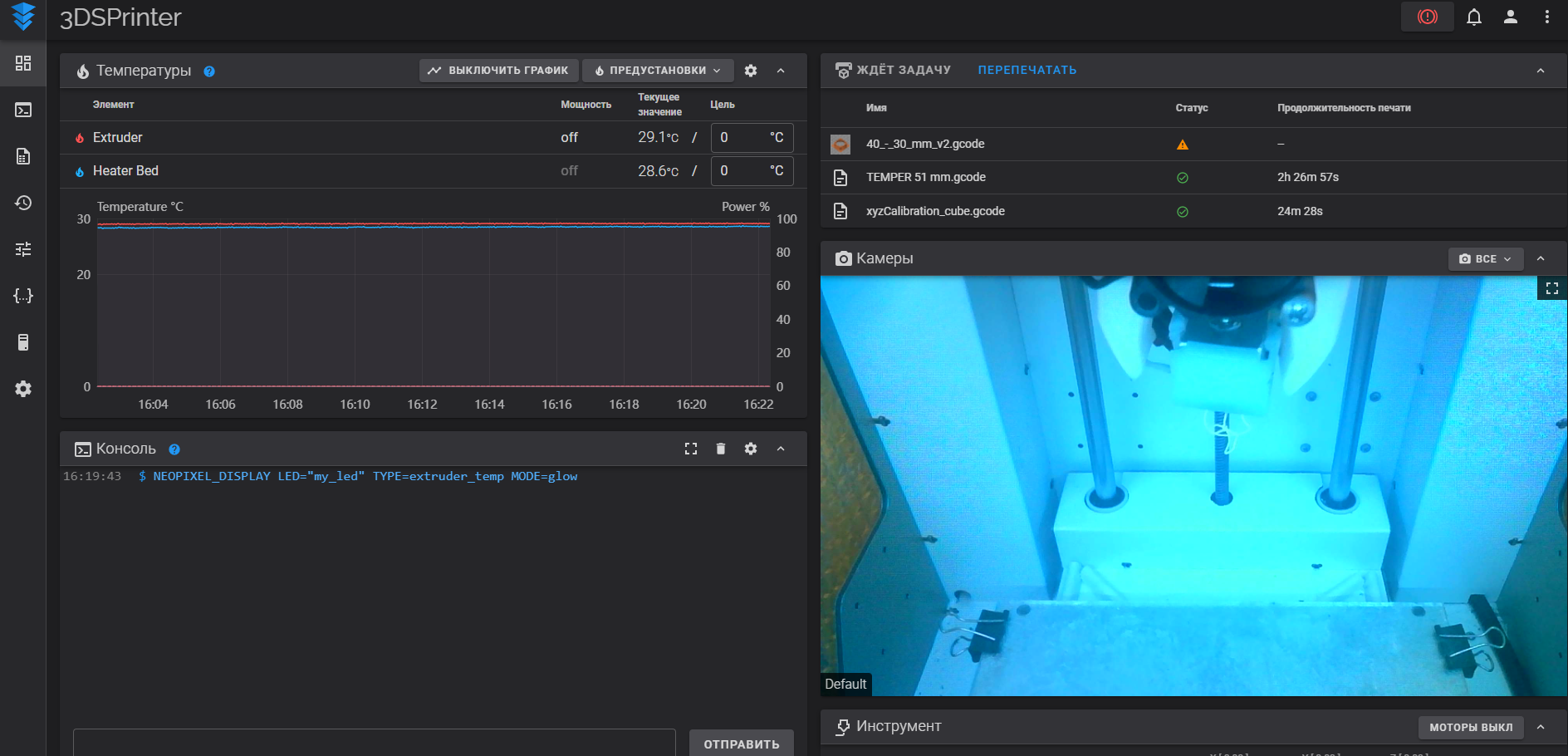The width and height of the screenshot is (1568, 756).
Task: Open the user account icon
Action: click(x=1511, y=17)
